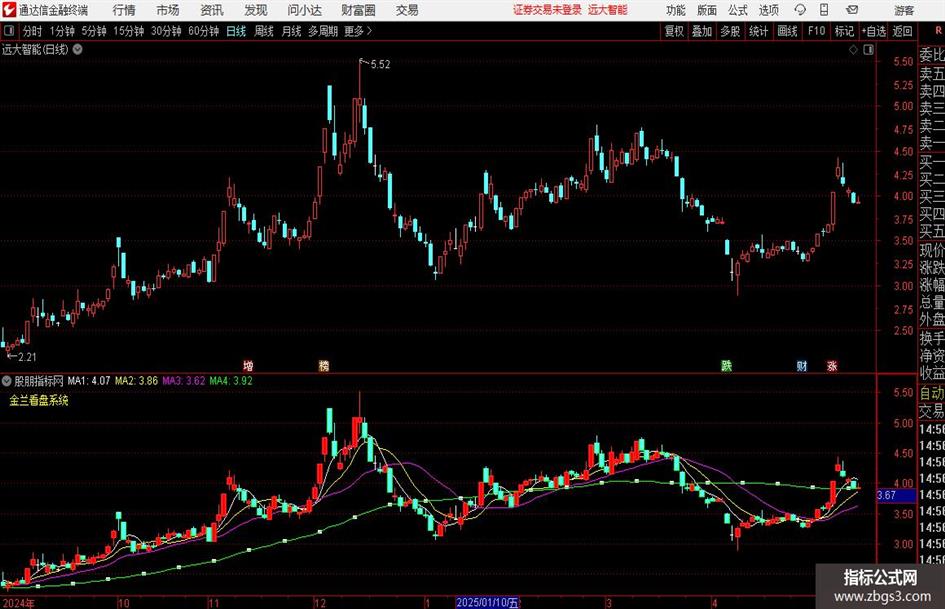Click the MA4: 3.92 indicator value

pyautogui.click(x=231, y=381)
